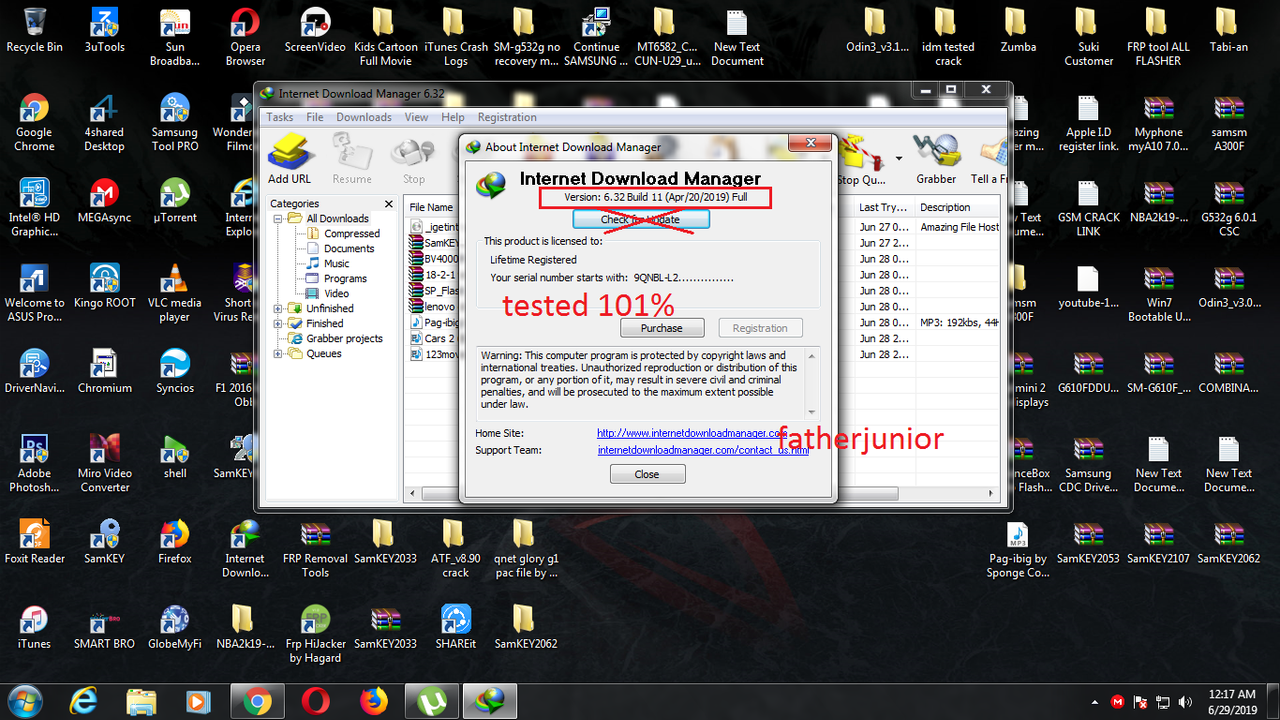This screenshot has height=720, width=1280.
Task: Open the dropdown arrow beside Stop Queue
Action: [x=898, y=158]
